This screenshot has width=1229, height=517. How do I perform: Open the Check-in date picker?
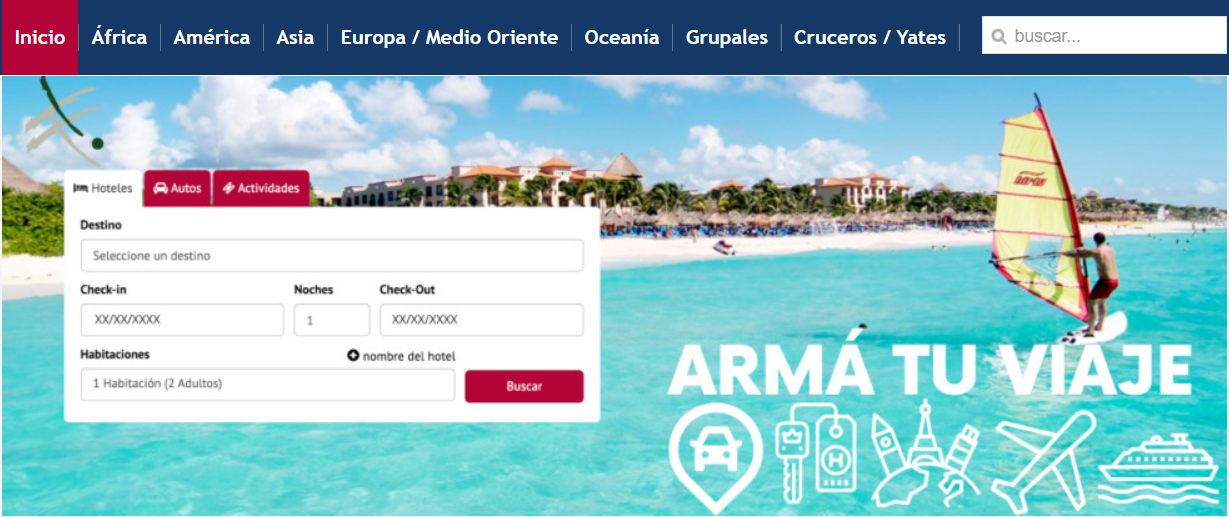coord(182,320)
